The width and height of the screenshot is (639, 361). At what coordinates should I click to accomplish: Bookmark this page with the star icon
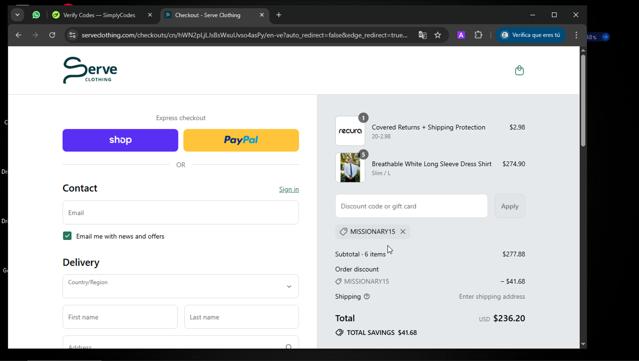[438, 35]
